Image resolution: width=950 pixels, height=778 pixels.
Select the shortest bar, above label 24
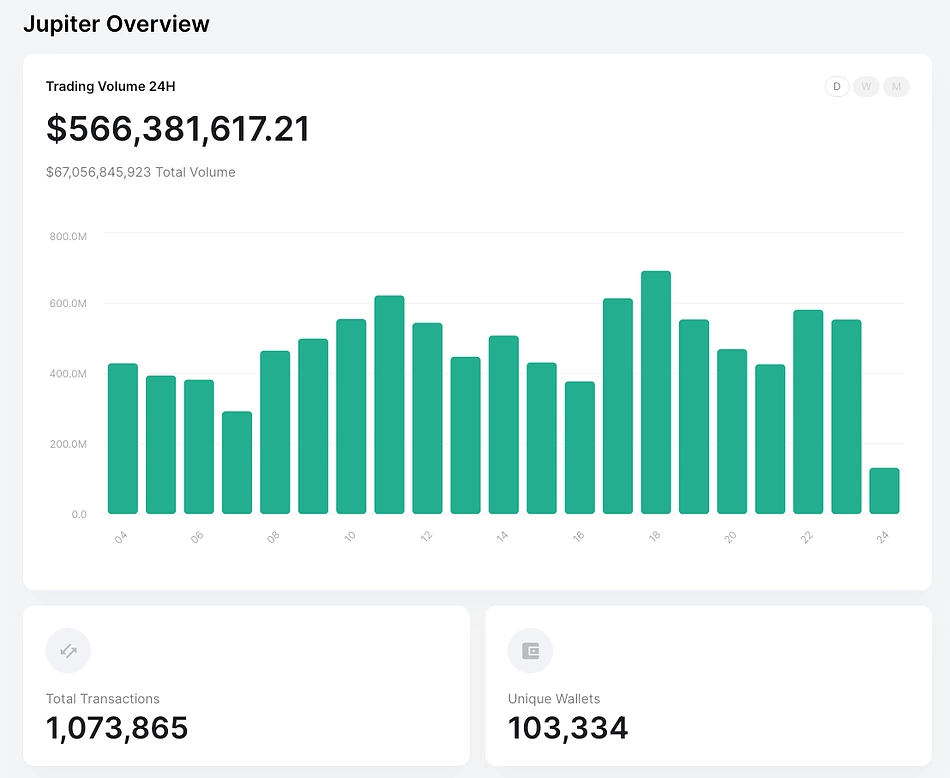tap(885, 491)
